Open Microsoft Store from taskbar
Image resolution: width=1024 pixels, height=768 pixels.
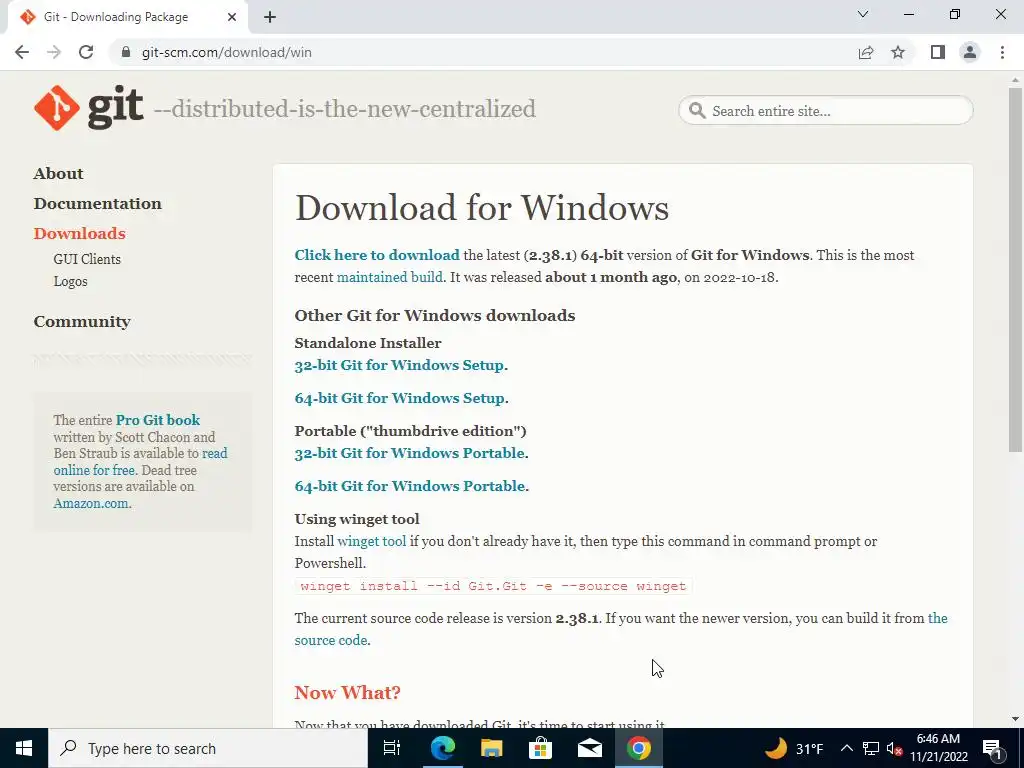(540, 748)
